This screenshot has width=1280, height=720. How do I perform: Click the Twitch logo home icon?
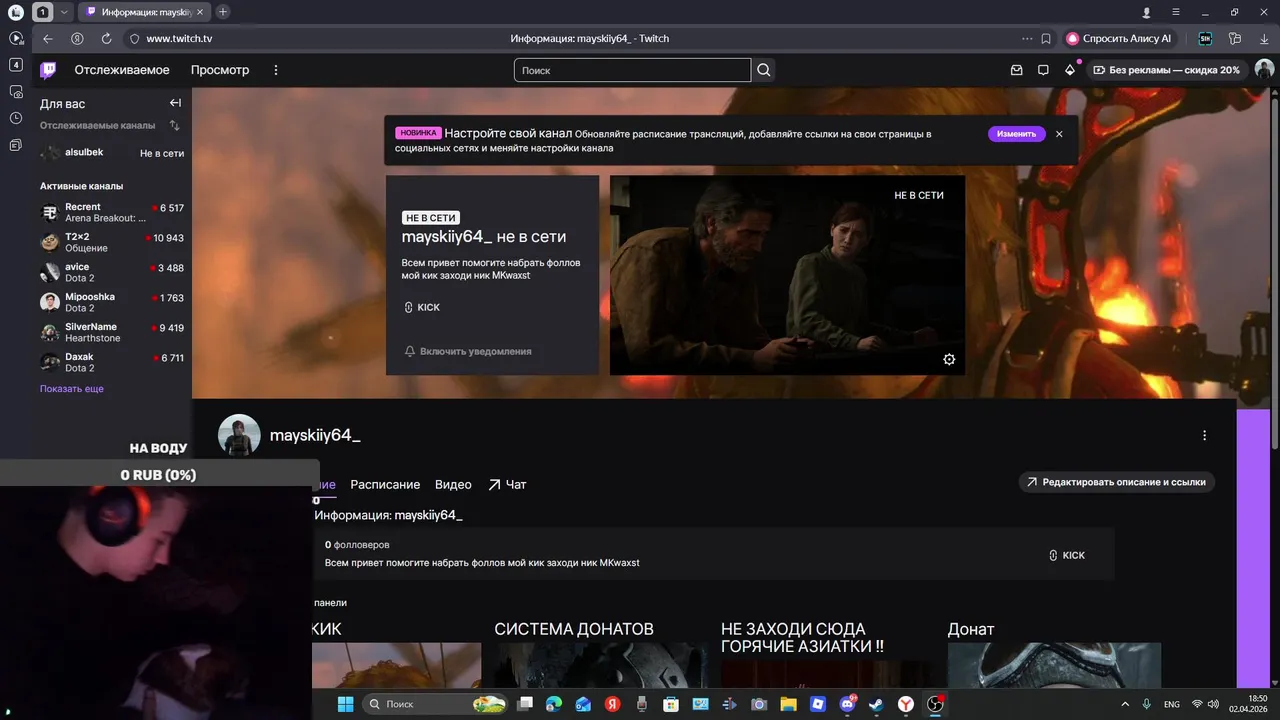pyautogui.click(x=48, y=70)
